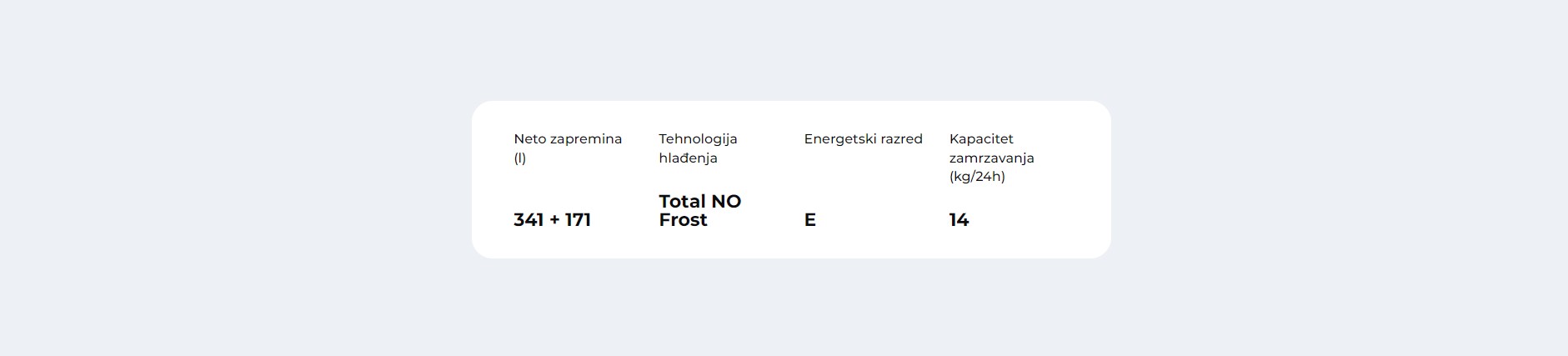Click the word Tehnologija in the label
The width and height of the screenshot is (1568, 356).
698,139
